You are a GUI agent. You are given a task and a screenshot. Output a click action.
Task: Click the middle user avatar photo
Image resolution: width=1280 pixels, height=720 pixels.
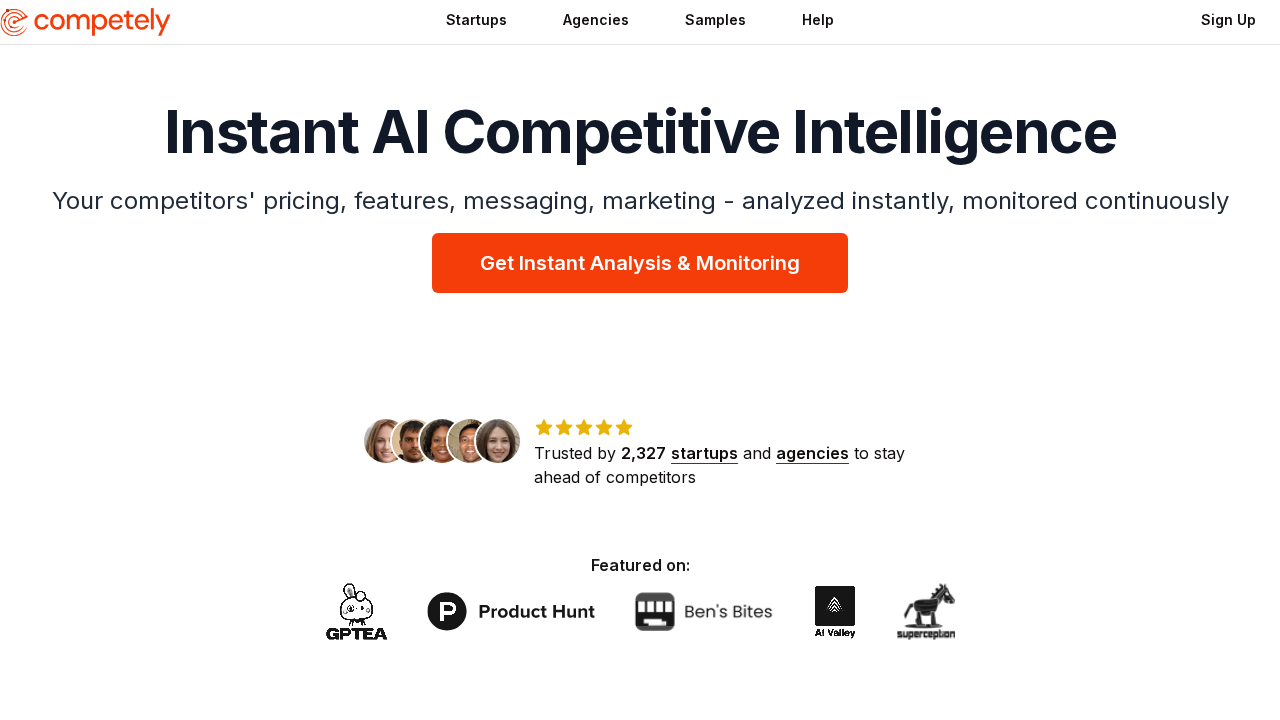[440, 441]
